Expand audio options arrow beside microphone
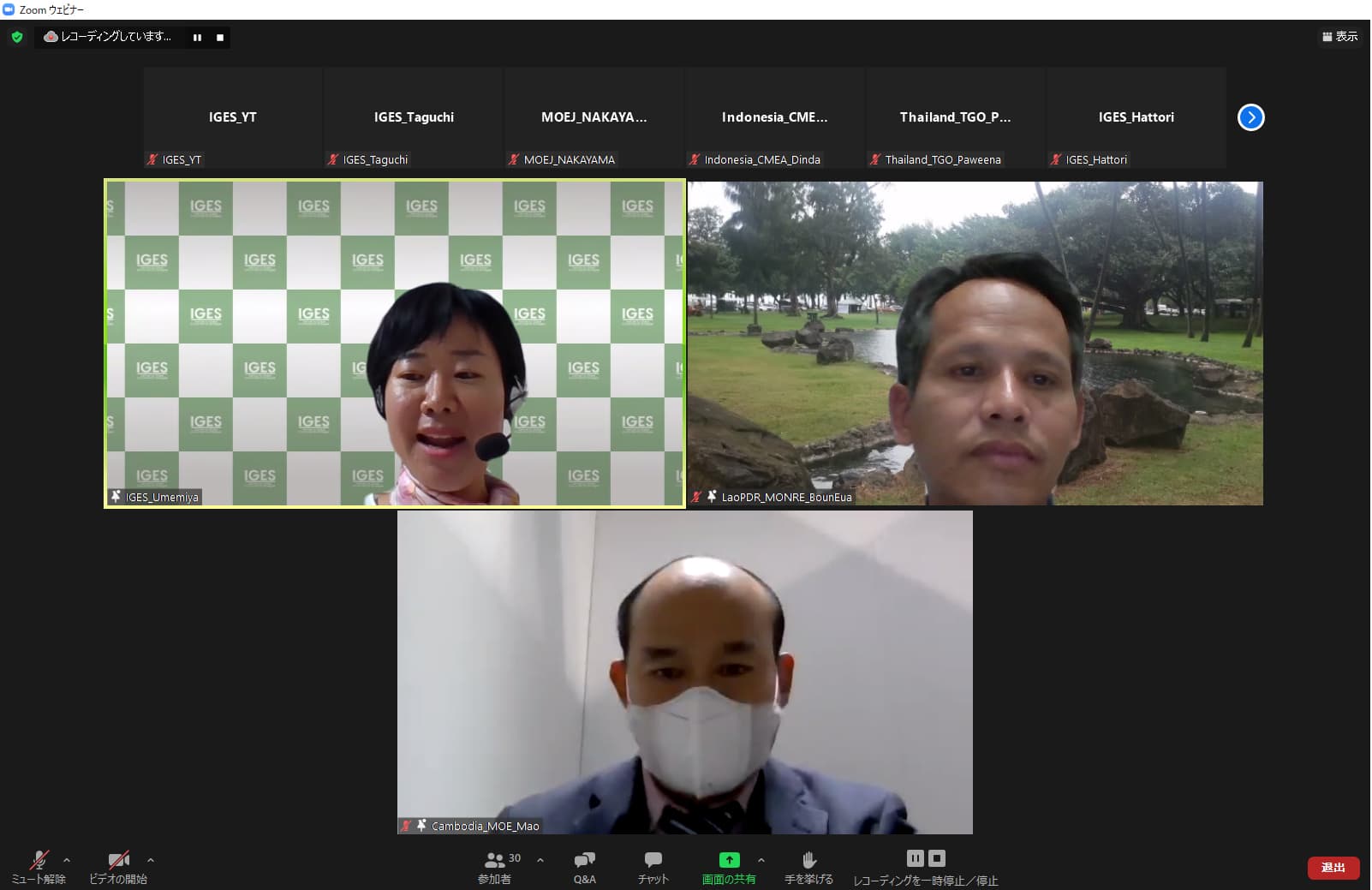The width and height of the screenshot is (1372, 890). point(67,860)
